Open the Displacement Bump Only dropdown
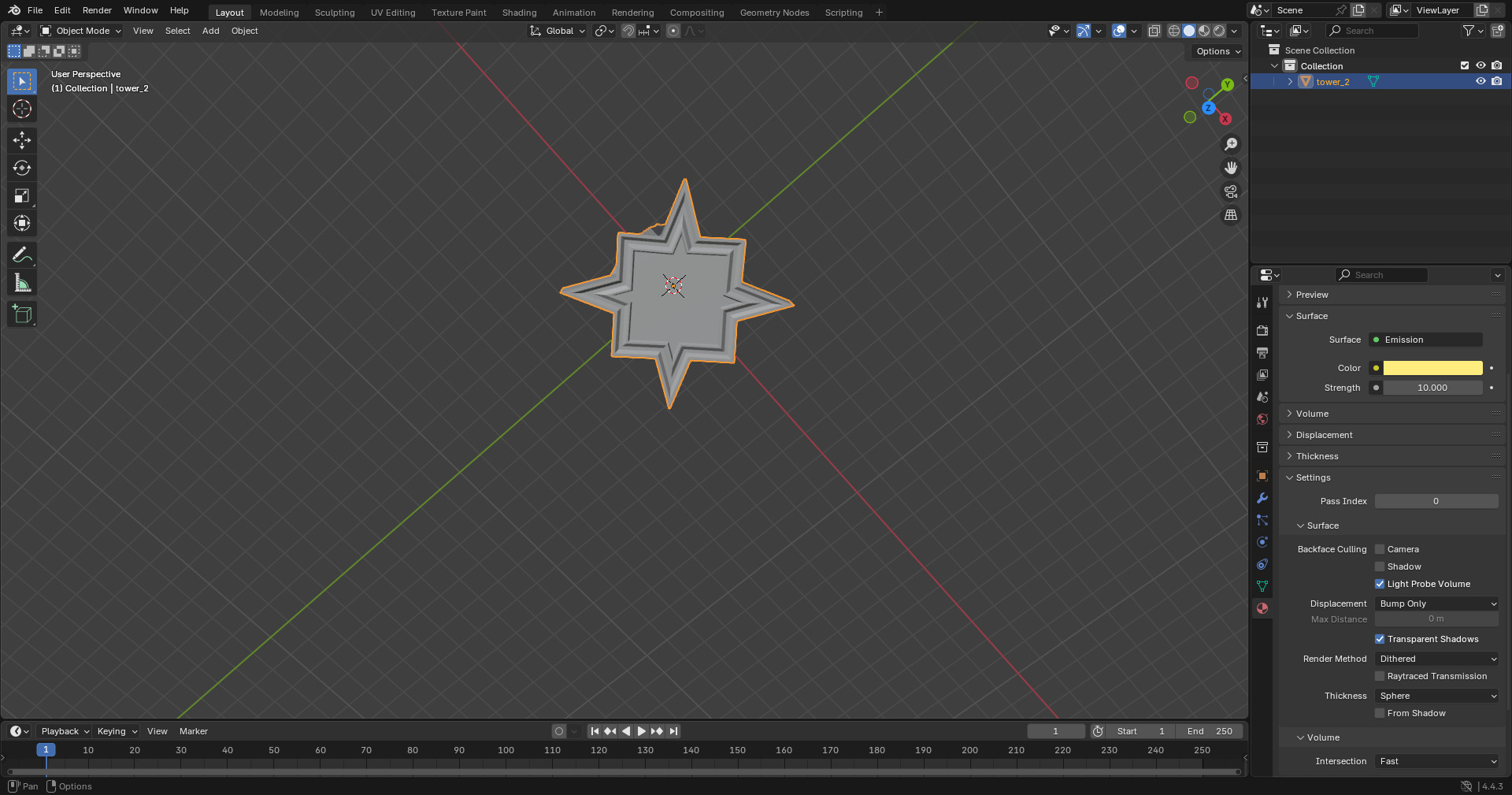The width and height of the screenshot is (1512, 795). coord(1436,604)
